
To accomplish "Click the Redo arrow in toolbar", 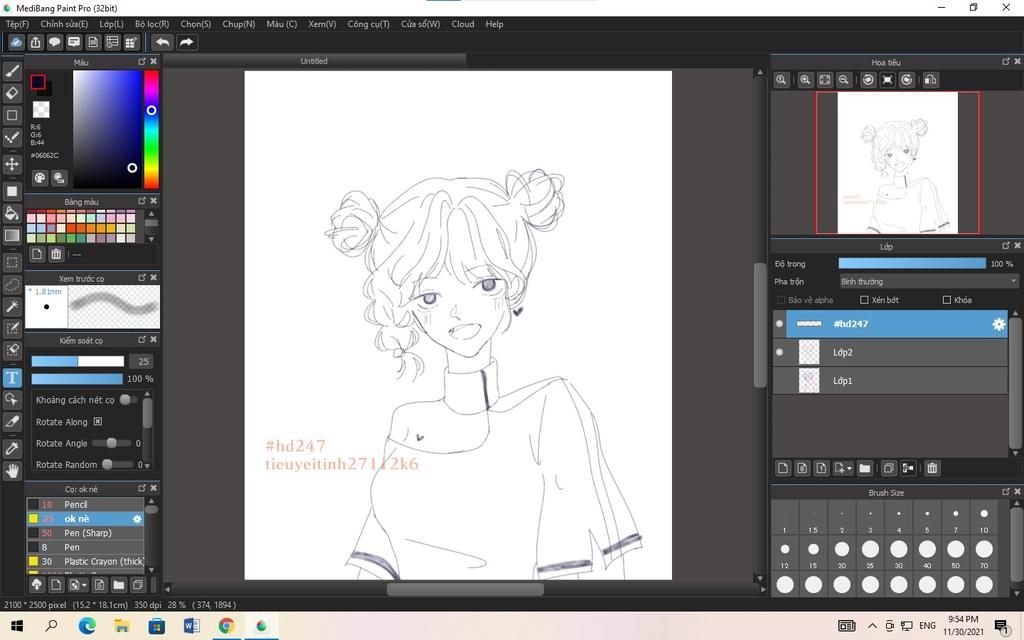I will point(187,42).
